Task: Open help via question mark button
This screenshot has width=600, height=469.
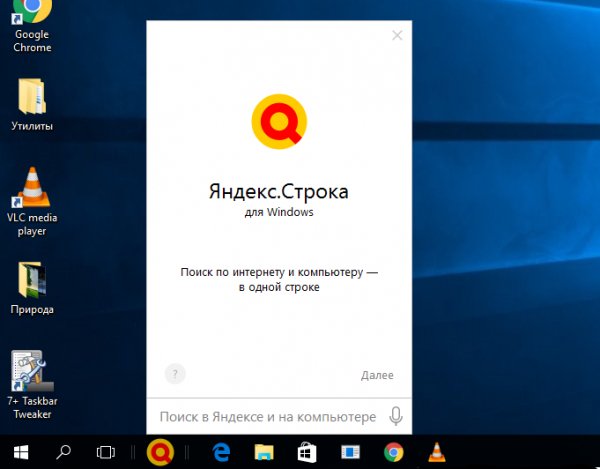Action: coord(175,374)
